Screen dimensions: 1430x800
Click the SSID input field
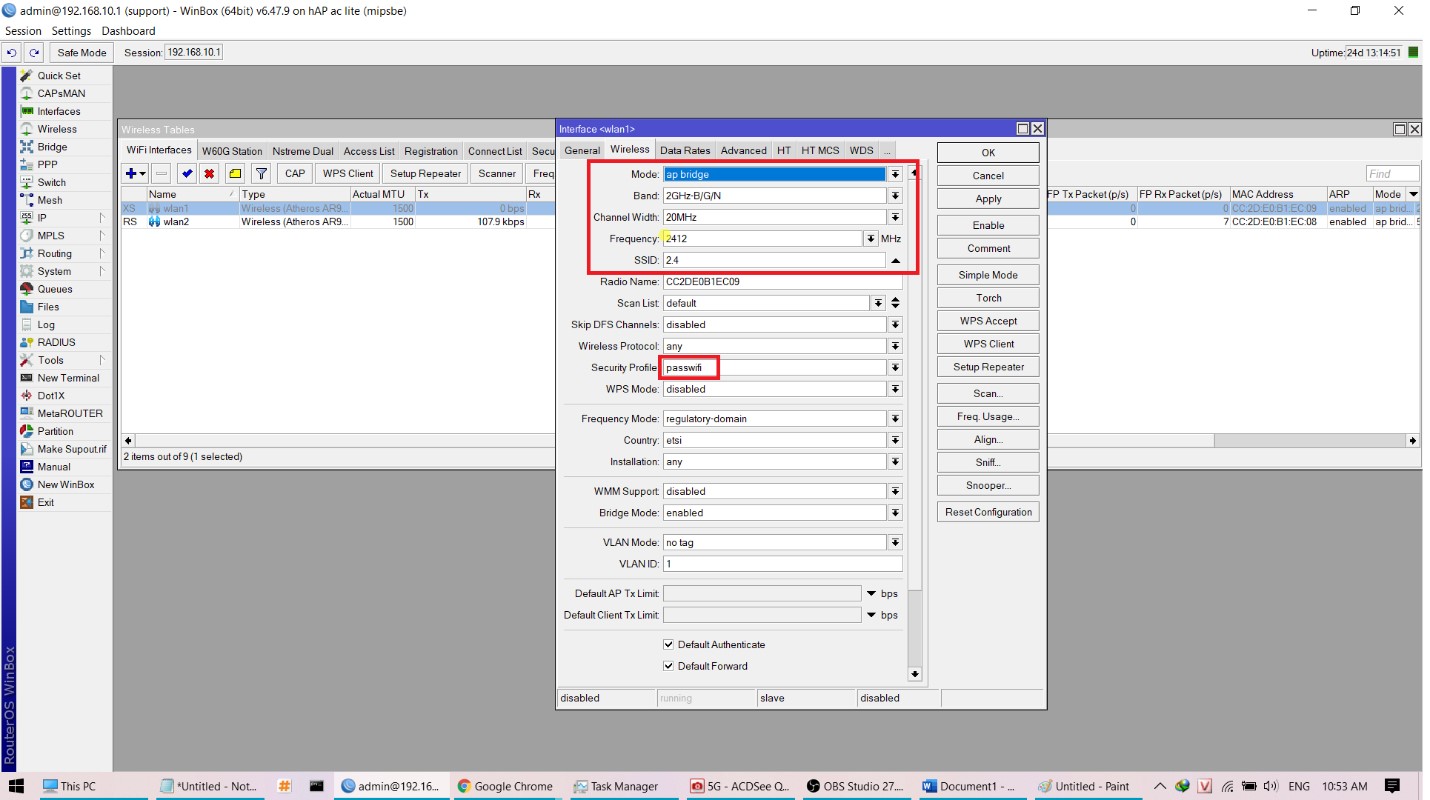coord(774,260)
